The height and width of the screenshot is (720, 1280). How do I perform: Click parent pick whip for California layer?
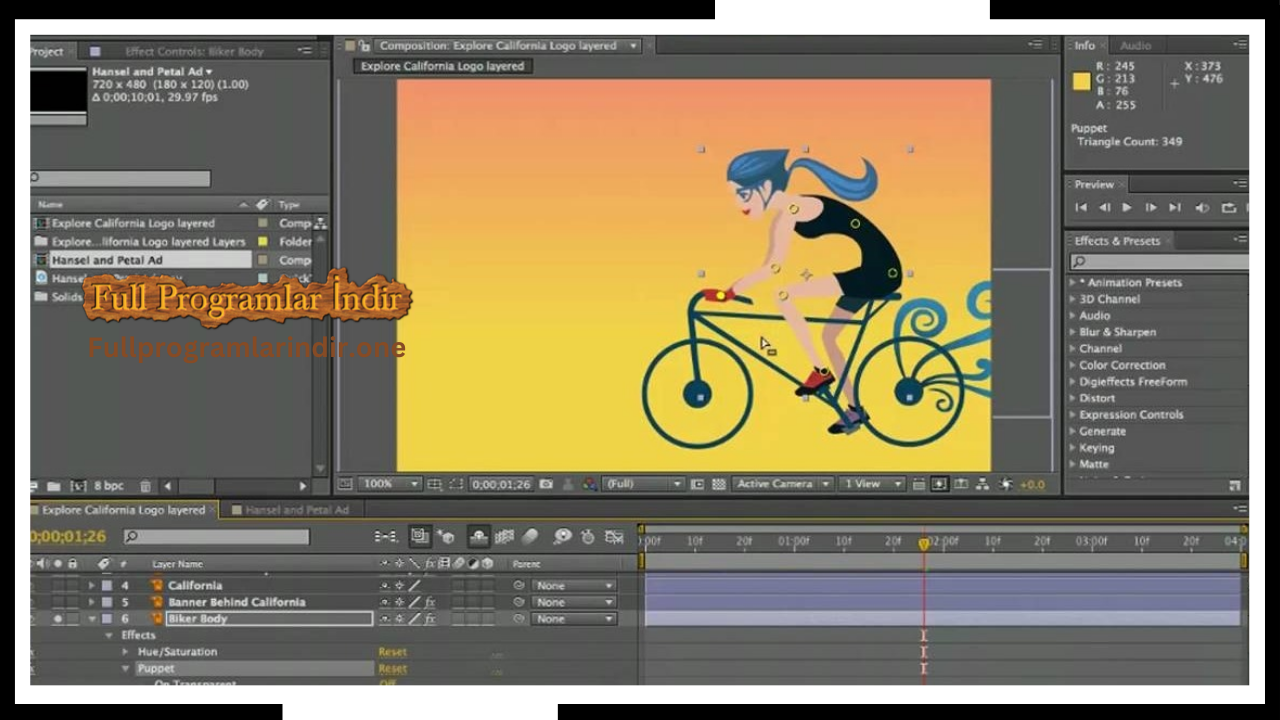coord(519,585)
